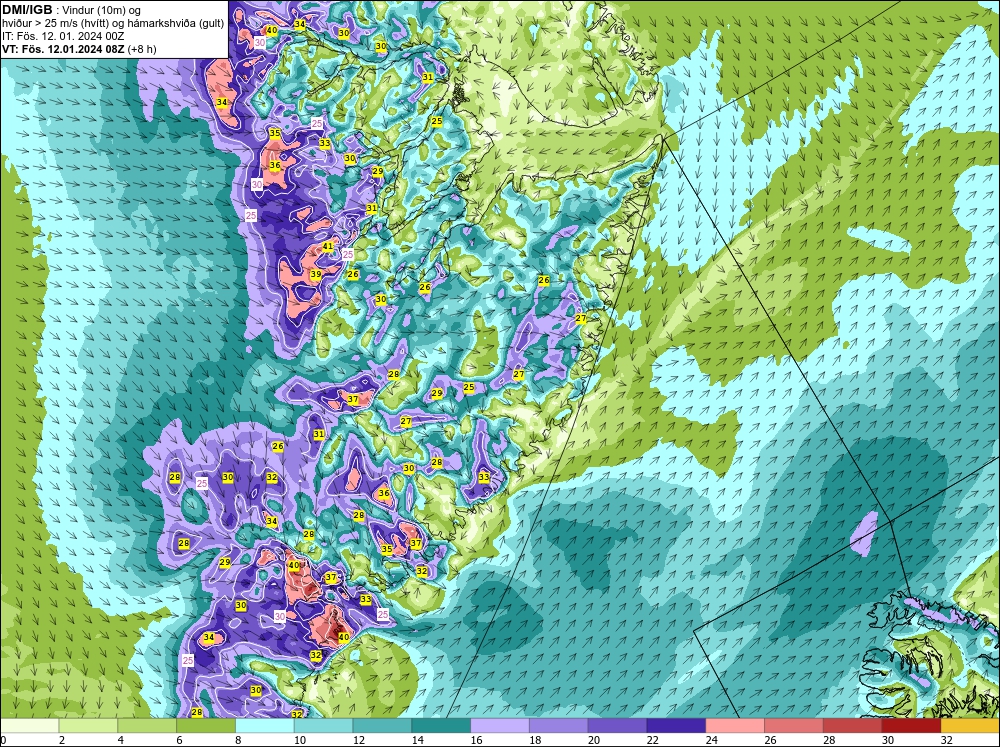Click the 'Vindur (10m) og' header text
This screenshot has height=747, width=1000.
click(x=99, y=10)
